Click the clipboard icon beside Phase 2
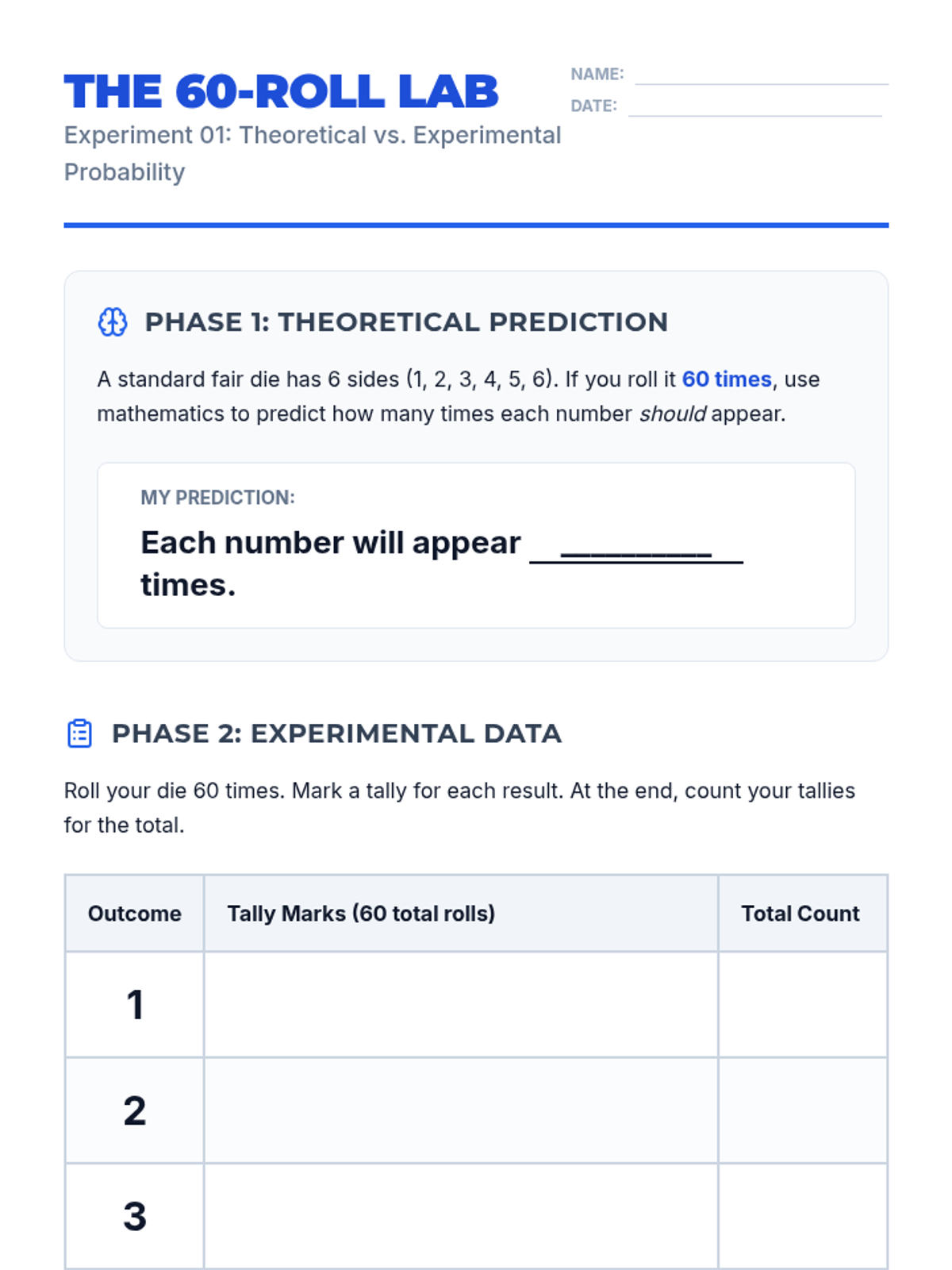This screenshot has width=952, height=1270. tap(79, 733)
